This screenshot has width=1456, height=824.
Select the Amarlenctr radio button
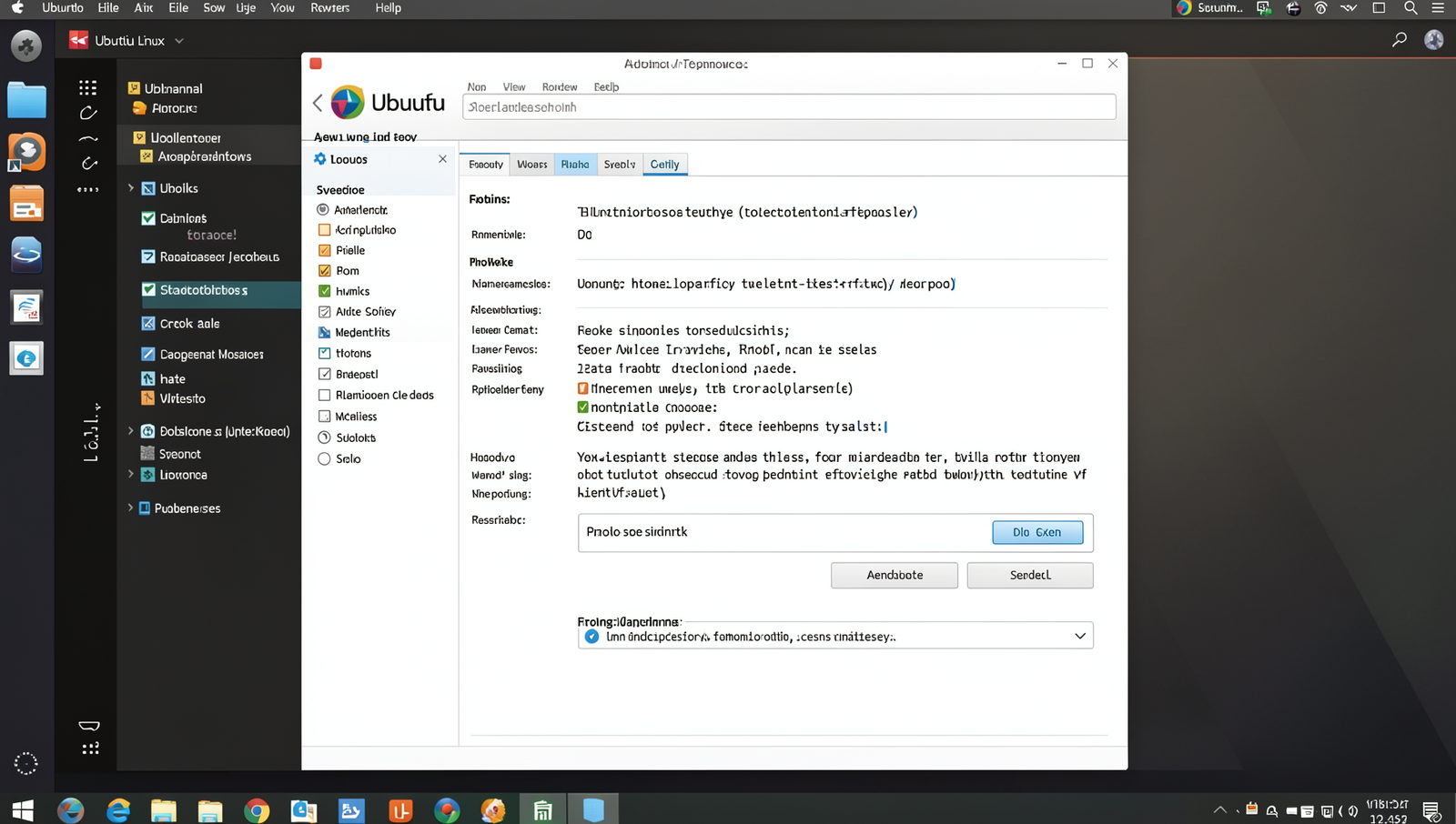coord(322,209)
